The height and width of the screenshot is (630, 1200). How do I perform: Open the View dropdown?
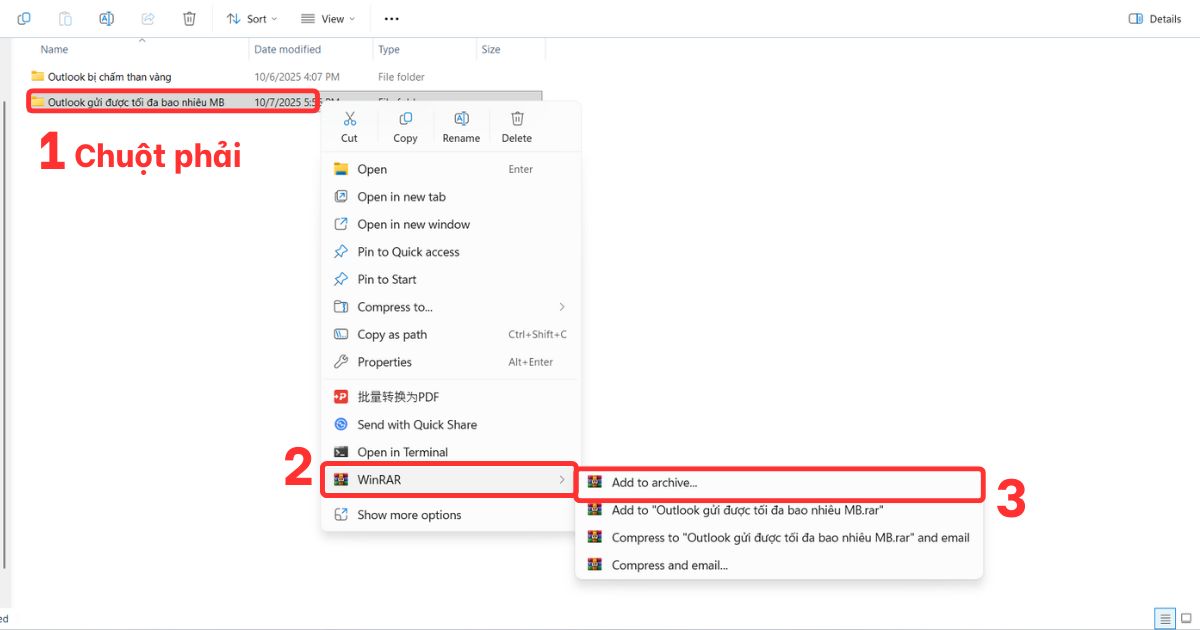[x=328, y=18]
